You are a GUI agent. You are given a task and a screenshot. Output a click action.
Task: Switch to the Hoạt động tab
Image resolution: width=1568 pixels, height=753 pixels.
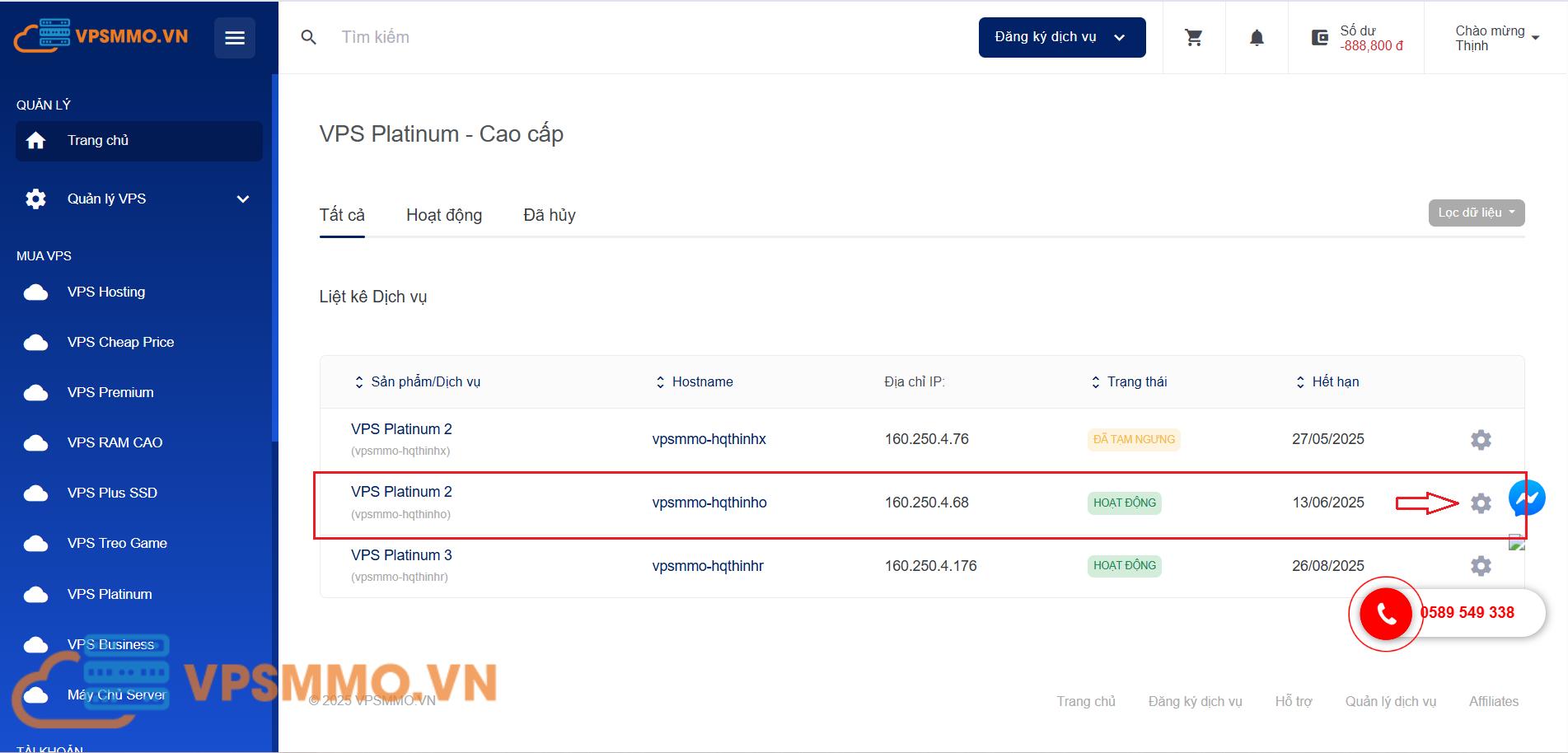(x=444, y=215)
